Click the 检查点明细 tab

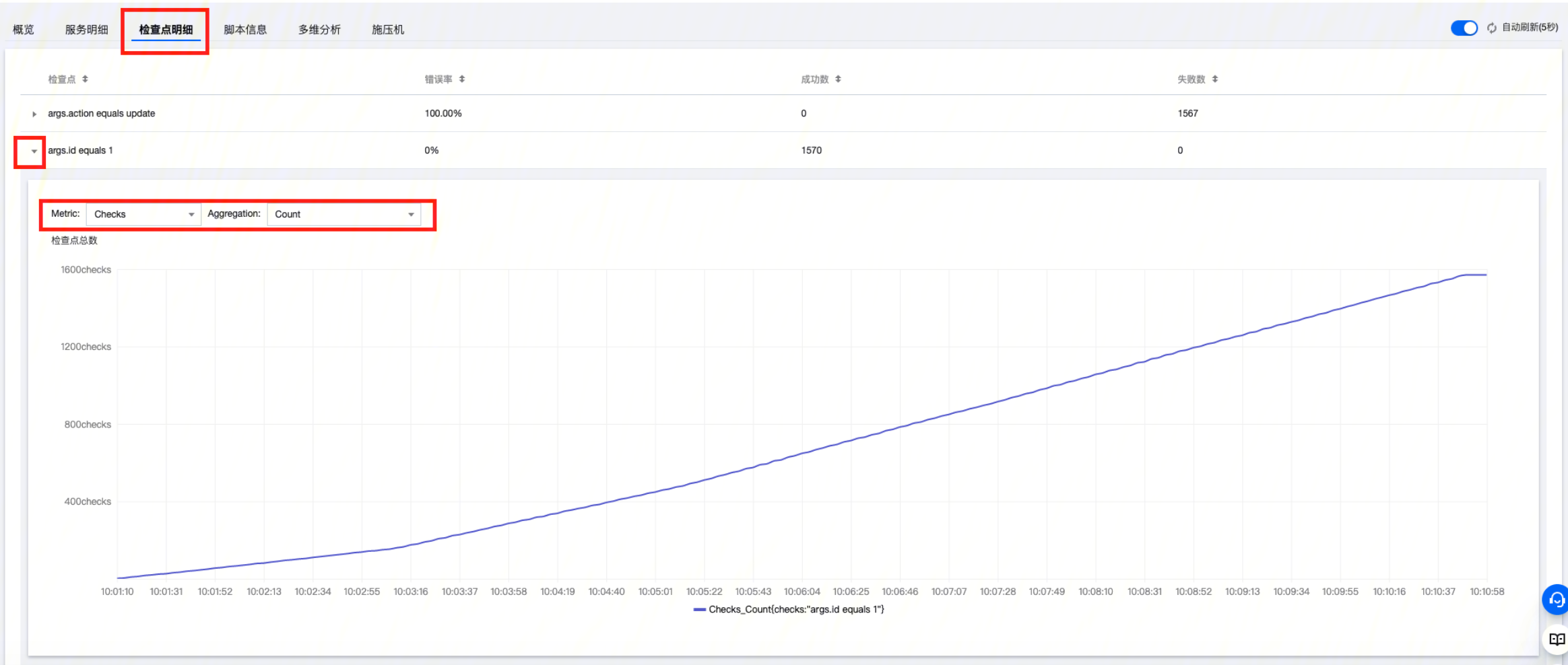[166, 30]
